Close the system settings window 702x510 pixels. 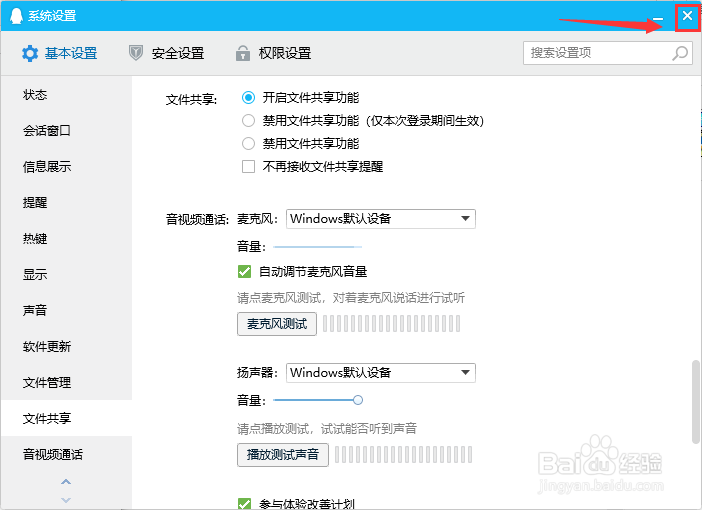point(687,16)
